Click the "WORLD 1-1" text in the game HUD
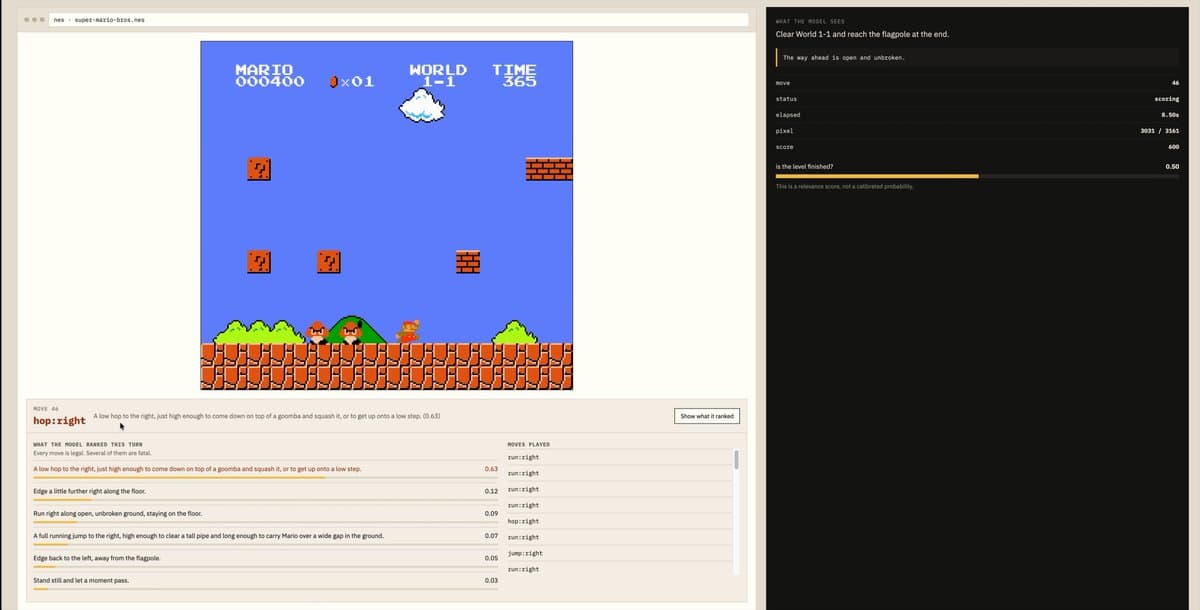Screen dimensions: 1200x610 tap(438, 75)
